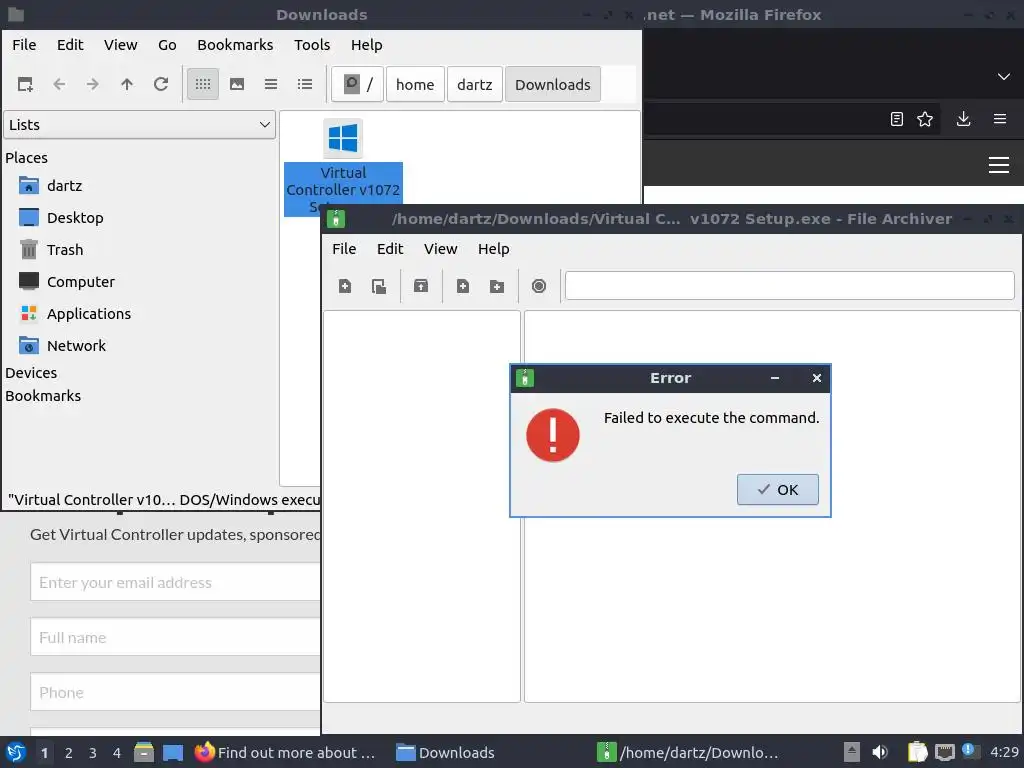1024x768 pixels.
Task: Click stop operation icon in File Archiver
Action: pos(539,286)
